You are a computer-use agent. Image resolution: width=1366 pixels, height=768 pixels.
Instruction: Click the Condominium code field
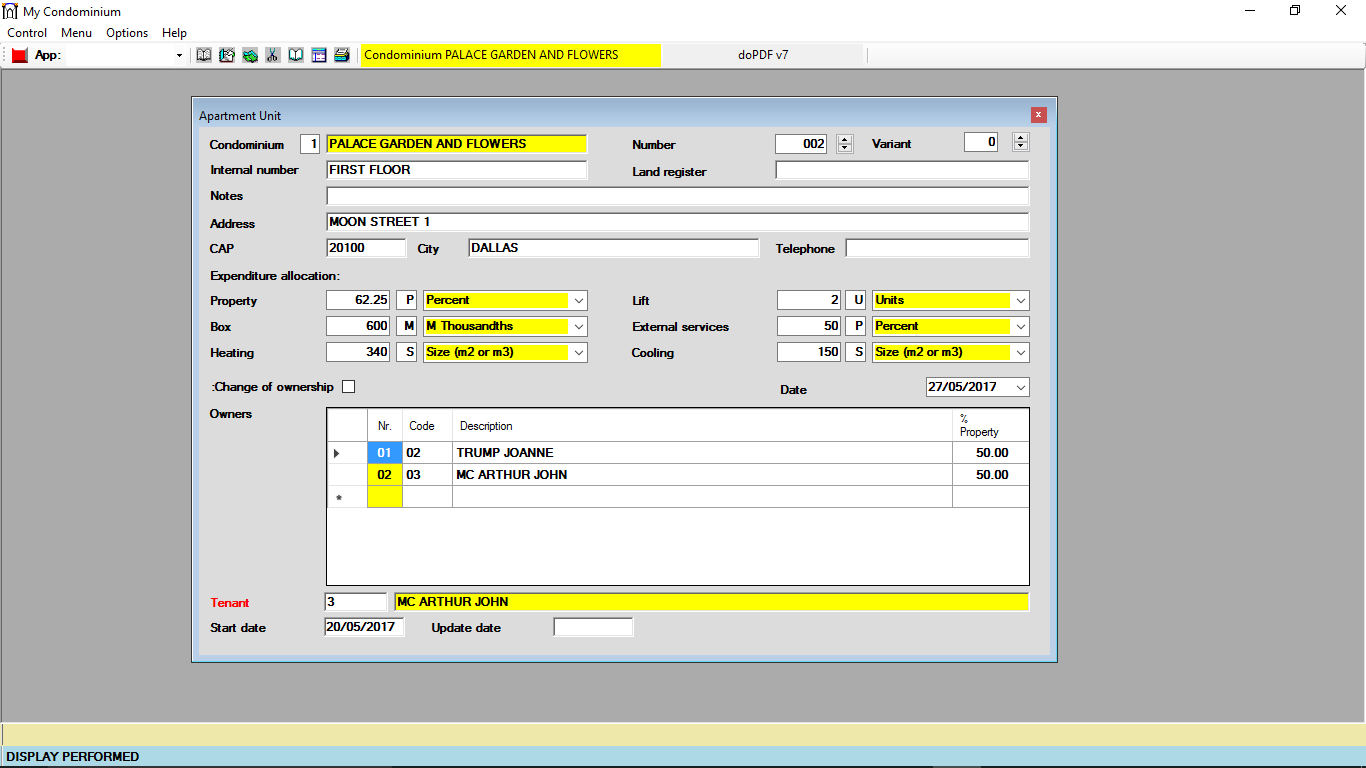[x=310, y=144]
